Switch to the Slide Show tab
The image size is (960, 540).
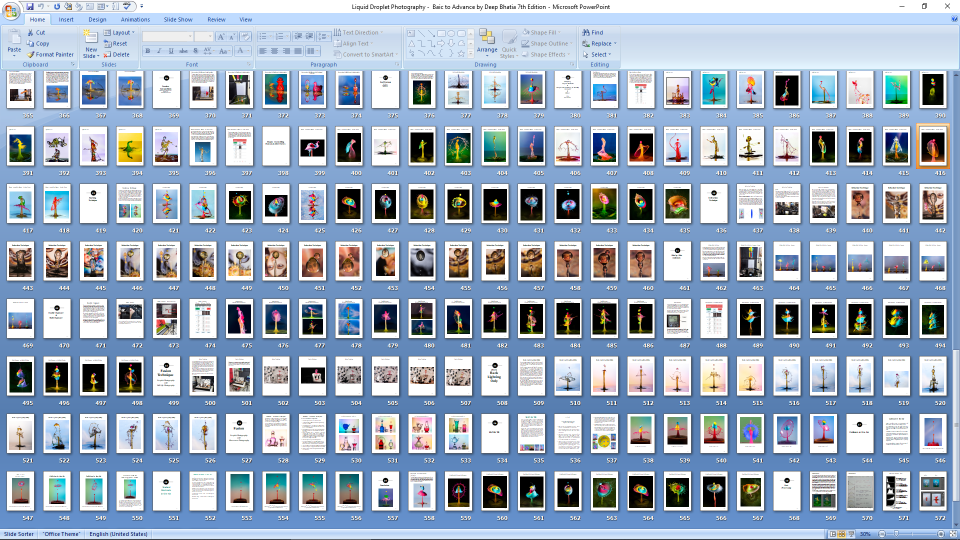click(178, 19)
